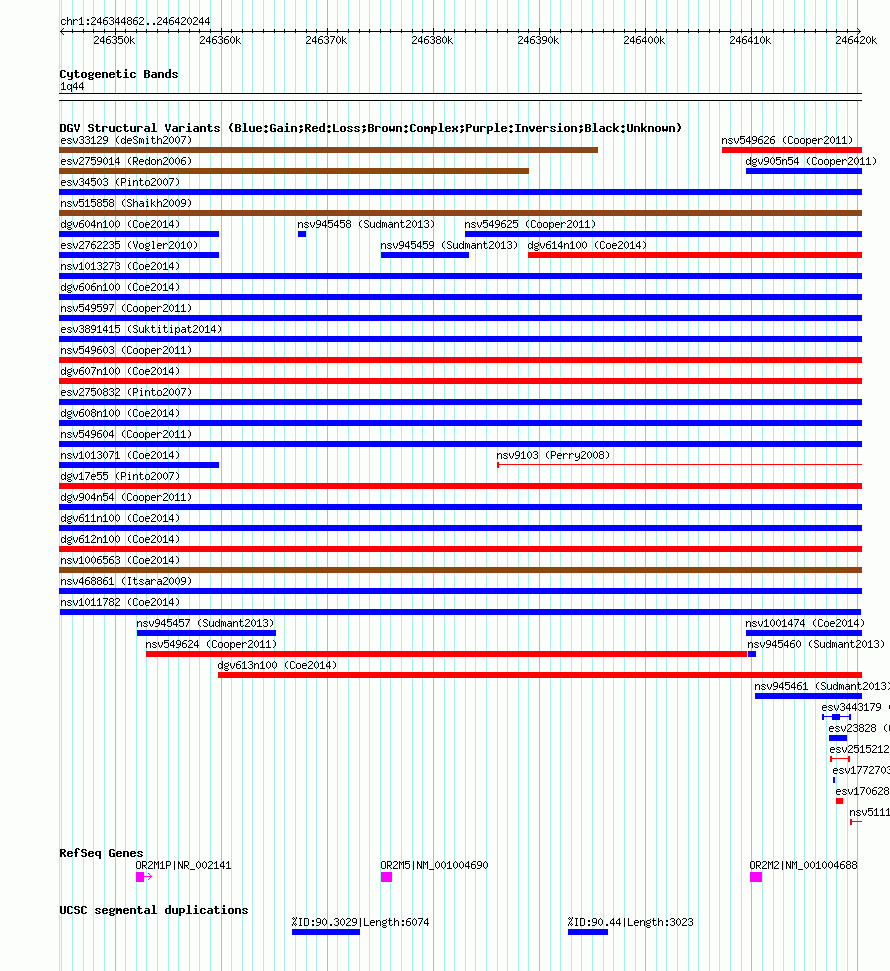Select the nsv5111 red marker glyph
This screenshot has height=971, width=890.
(x=856, y=822)
